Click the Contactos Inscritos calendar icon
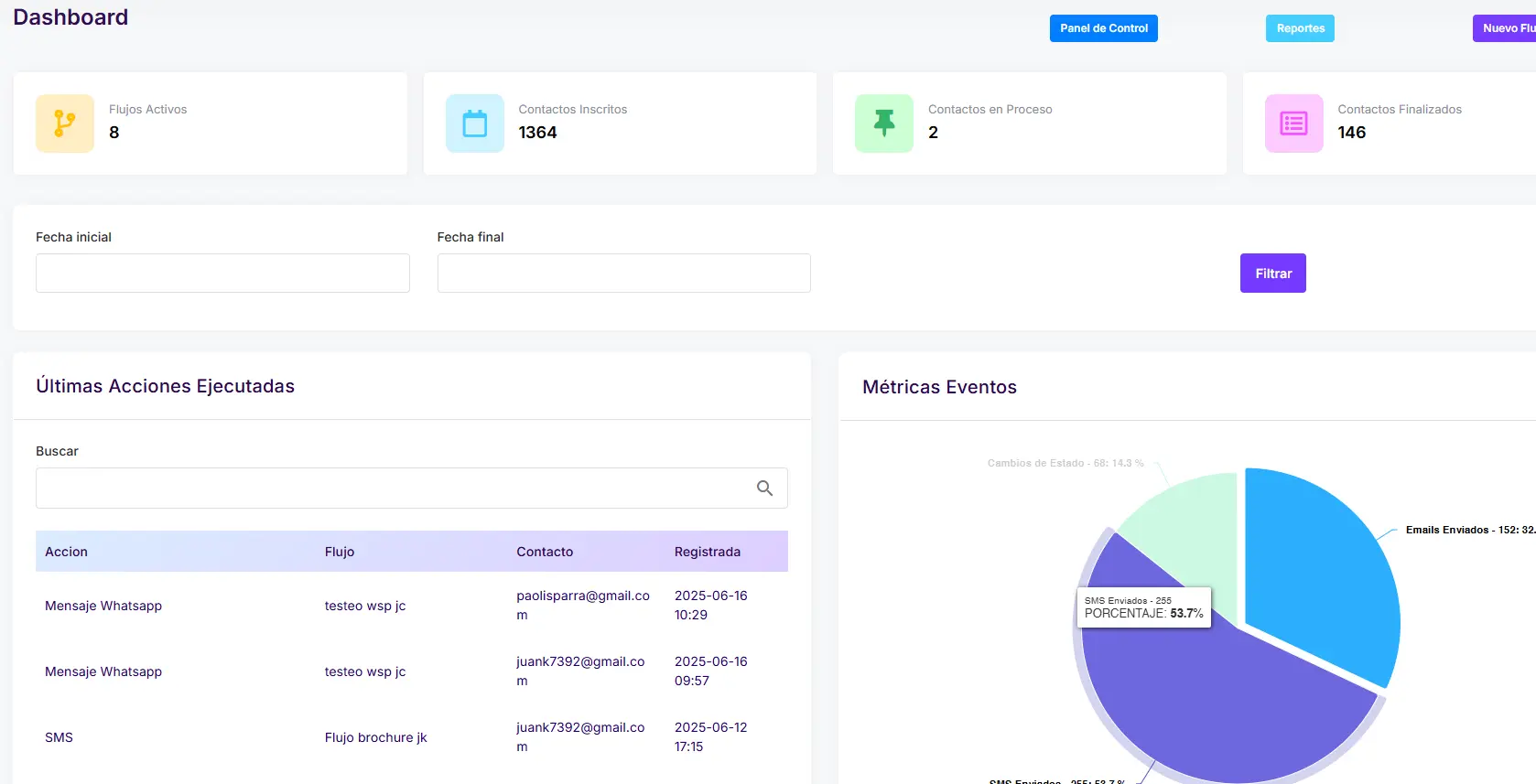This screenshot has height=784, width=1536. [474, 124]
